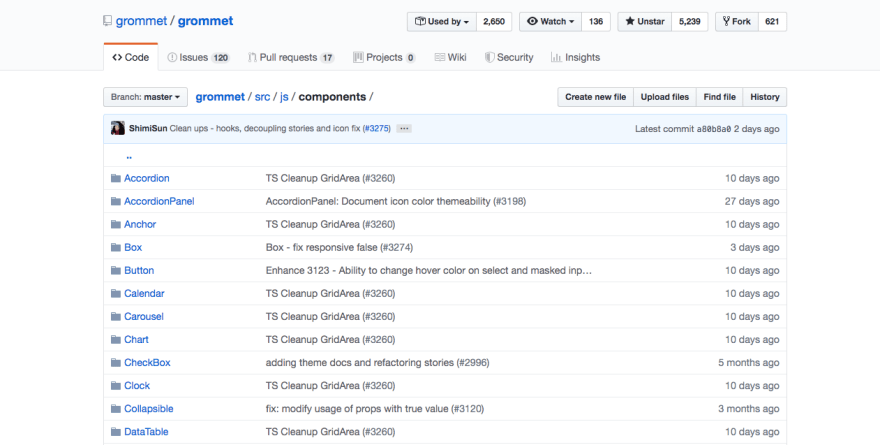Open 'Enhance 3123' commit message
880x445 pixels.
click(x=428, y=270)
